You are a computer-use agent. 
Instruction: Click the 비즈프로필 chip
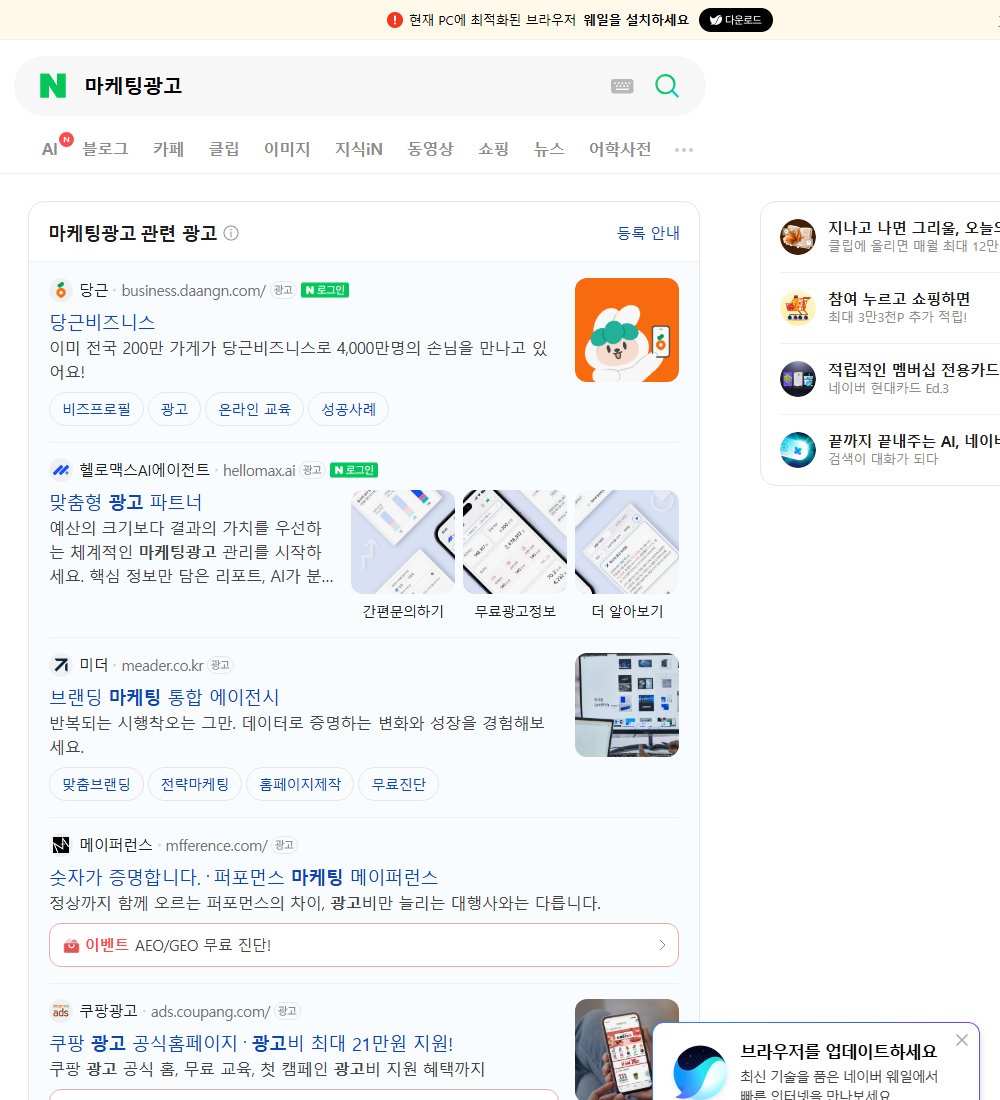pyautogui.click(x=96, y=409)
